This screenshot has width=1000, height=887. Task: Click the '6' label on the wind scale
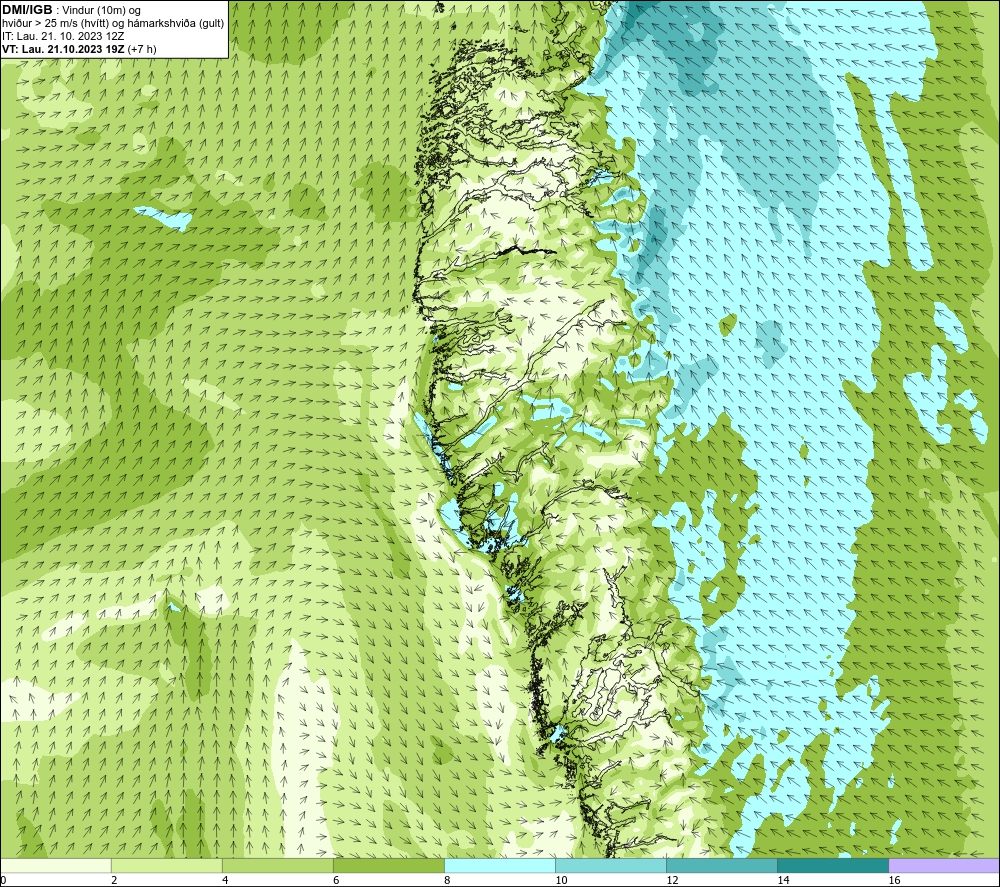point(336,881)
